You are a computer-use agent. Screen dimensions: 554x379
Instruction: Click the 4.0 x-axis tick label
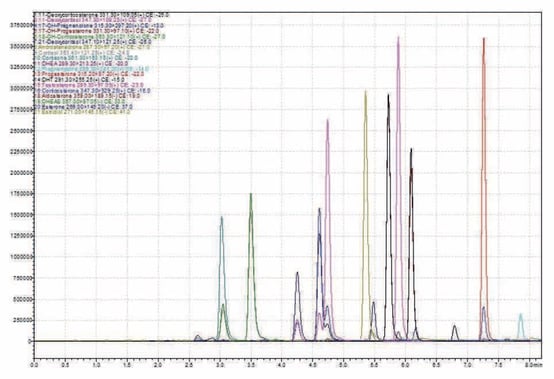coord(282,365)
